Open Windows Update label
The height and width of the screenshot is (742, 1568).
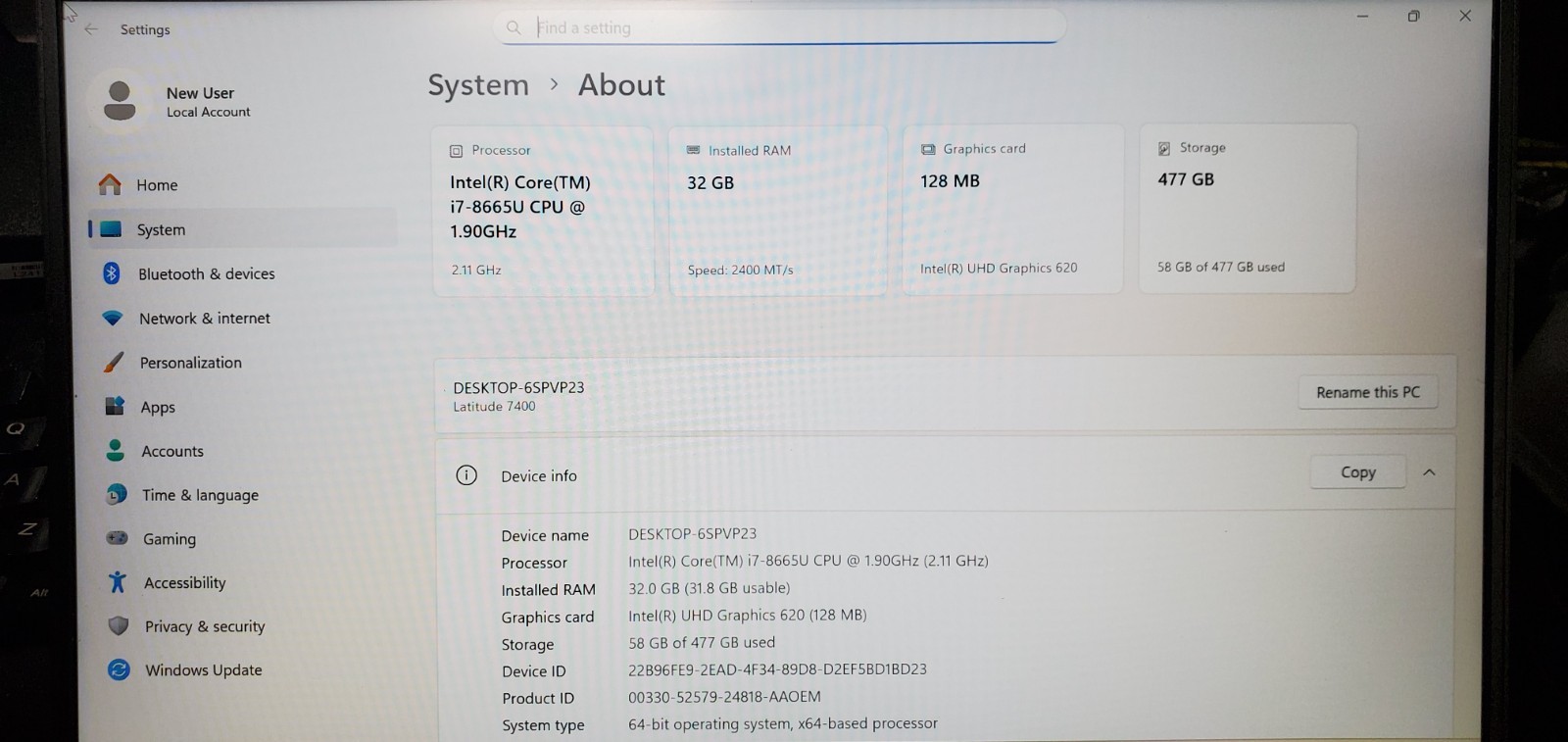(x=204, y=670)
